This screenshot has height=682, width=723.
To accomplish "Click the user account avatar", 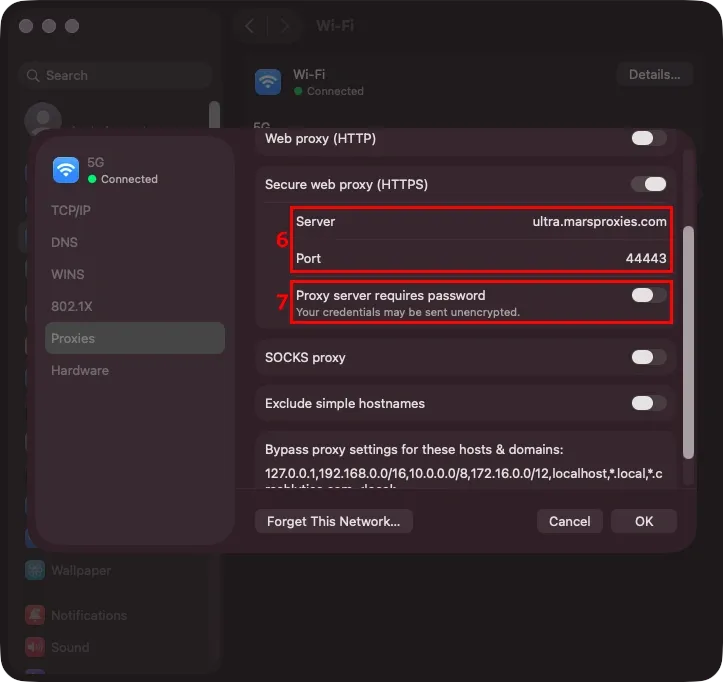I will [43, 119].
